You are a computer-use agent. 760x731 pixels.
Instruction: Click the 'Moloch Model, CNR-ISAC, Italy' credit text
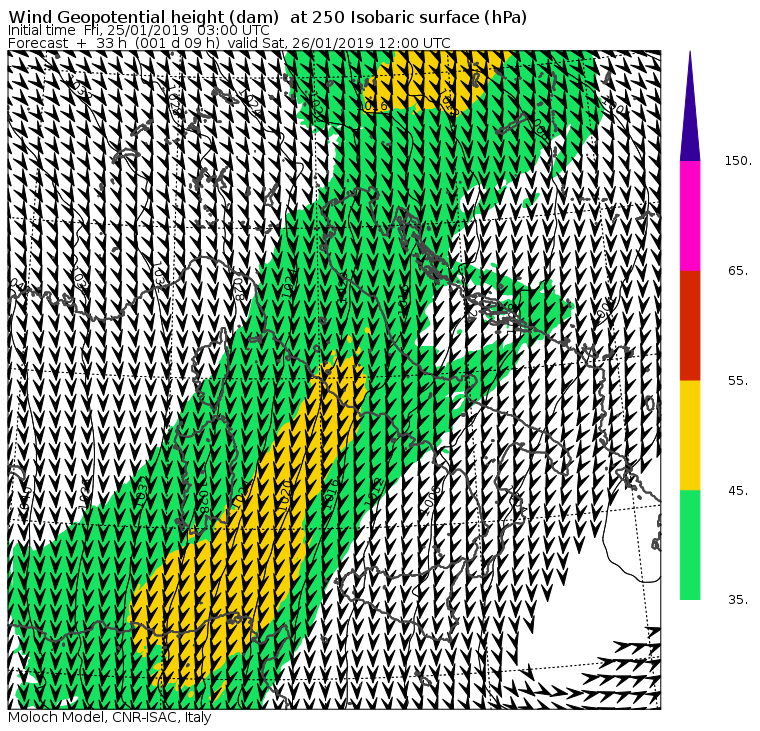(x=110, y=717)
